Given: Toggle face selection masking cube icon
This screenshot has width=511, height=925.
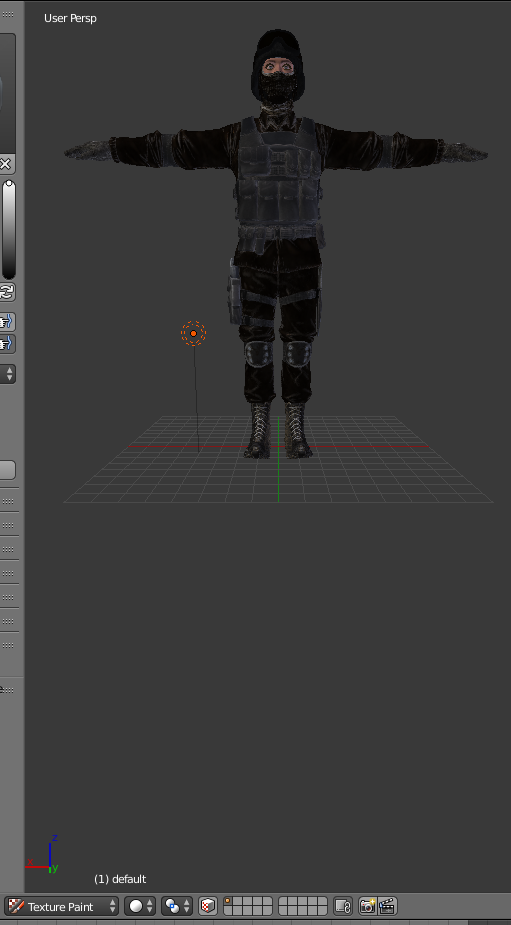Looking at the screenshot, I should 208,906.
